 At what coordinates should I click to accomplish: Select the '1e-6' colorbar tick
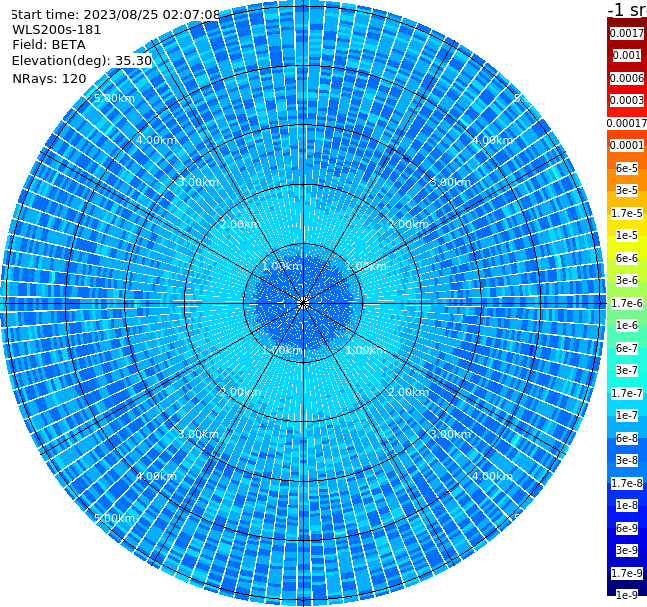click(x=627, y=325)
